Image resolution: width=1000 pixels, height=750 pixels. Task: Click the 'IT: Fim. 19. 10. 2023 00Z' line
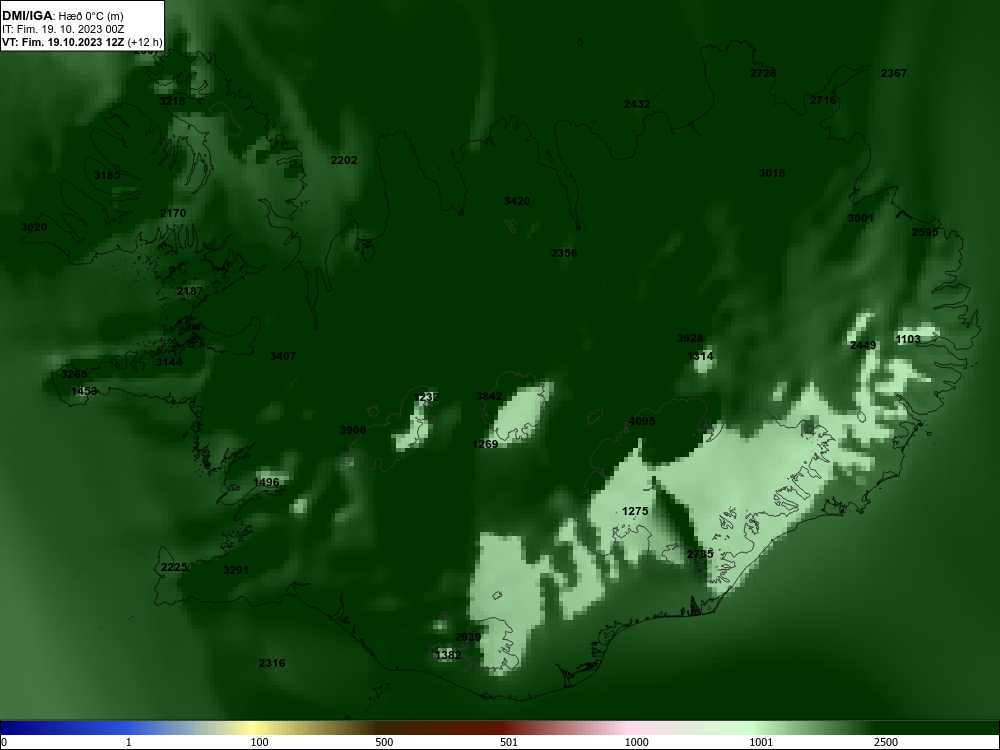pos(62,29)
